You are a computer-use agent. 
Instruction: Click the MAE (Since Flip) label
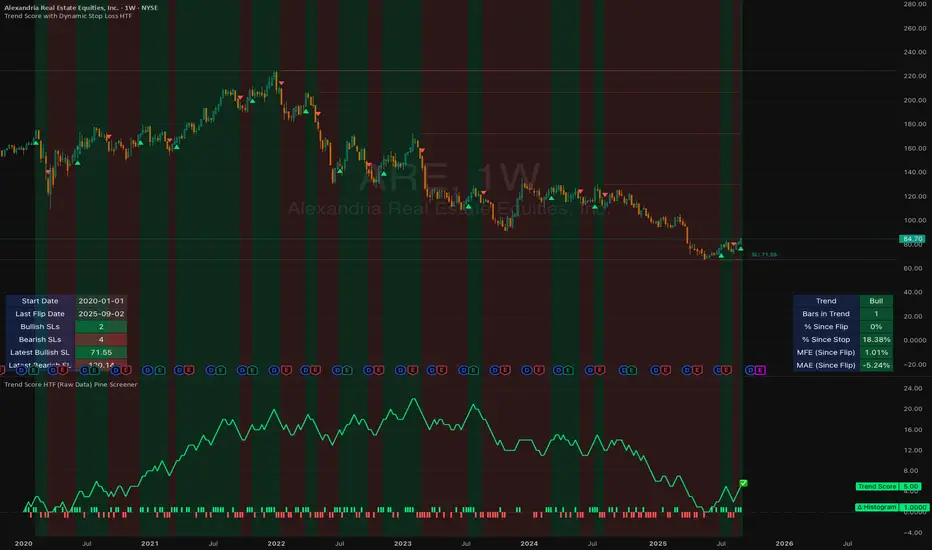point(826,366)
